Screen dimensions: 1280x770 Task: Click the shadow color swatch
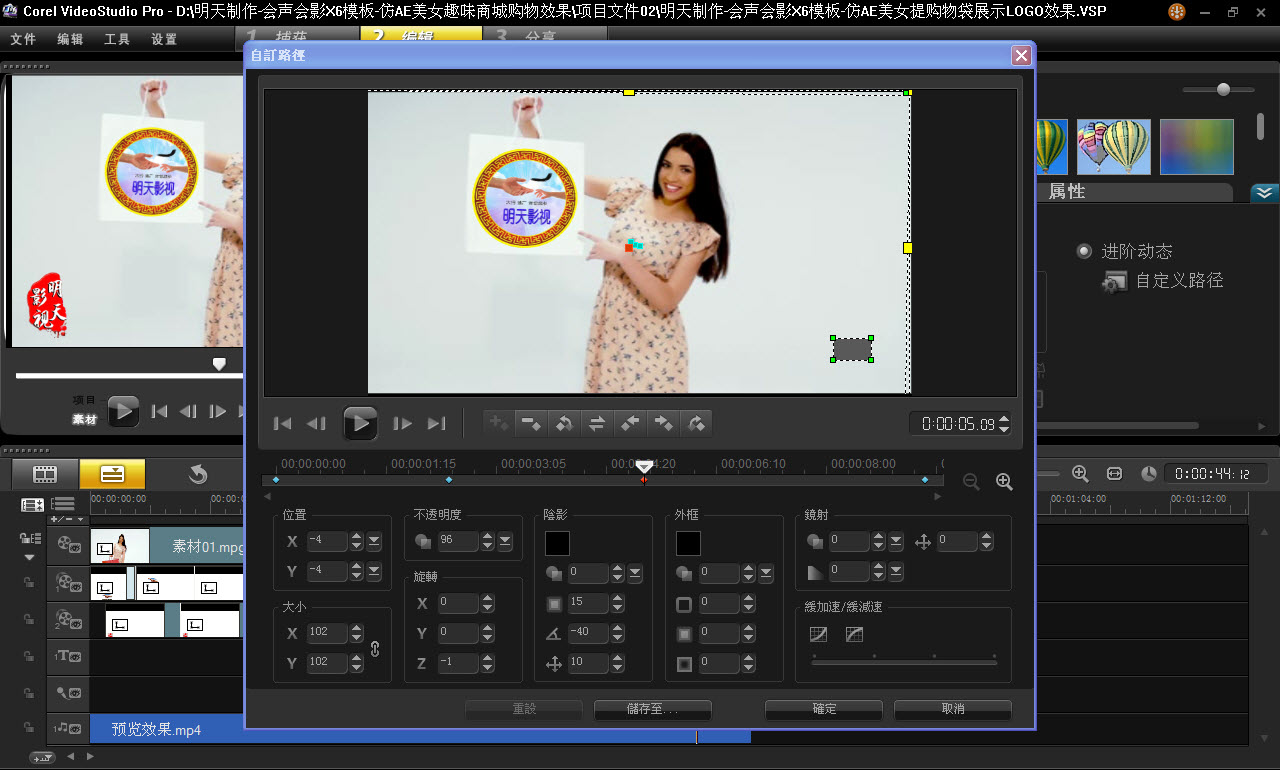(557, 543)
